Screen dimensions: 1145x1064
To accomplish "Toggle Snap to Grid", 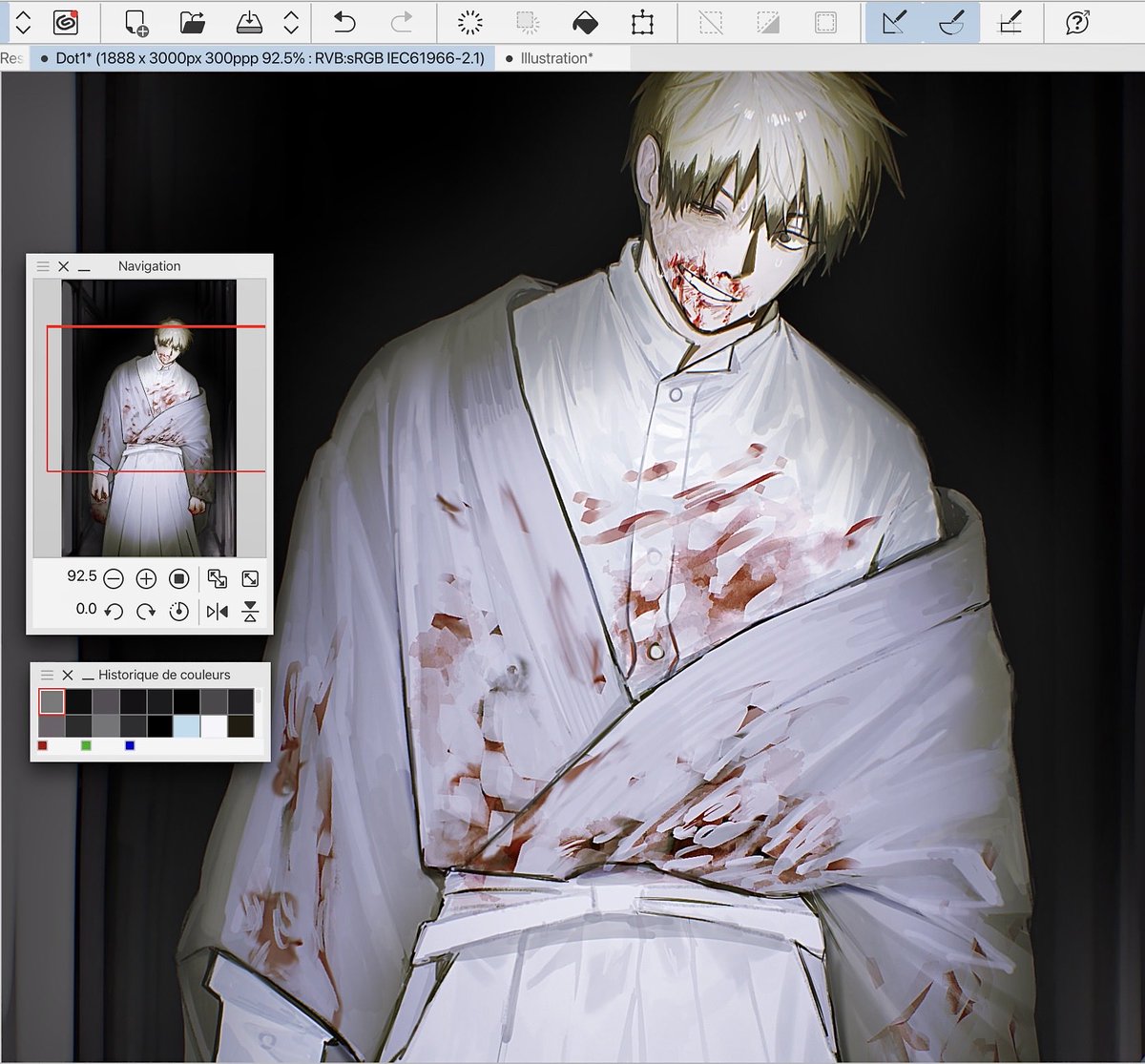I will click(x=1010, y=22).
